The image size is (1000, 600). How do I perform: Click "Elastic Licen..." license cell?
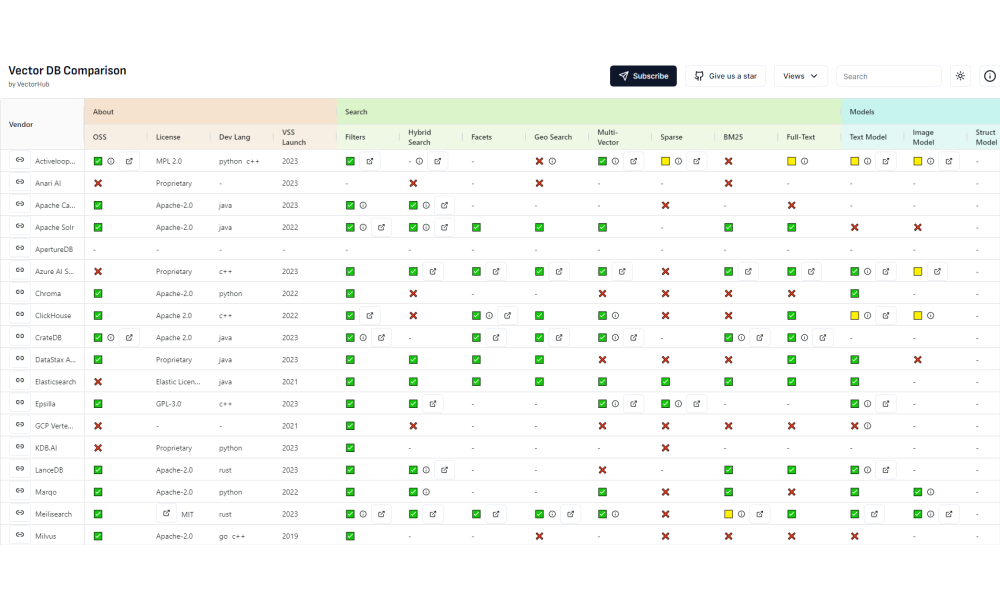tap(178, 381)
